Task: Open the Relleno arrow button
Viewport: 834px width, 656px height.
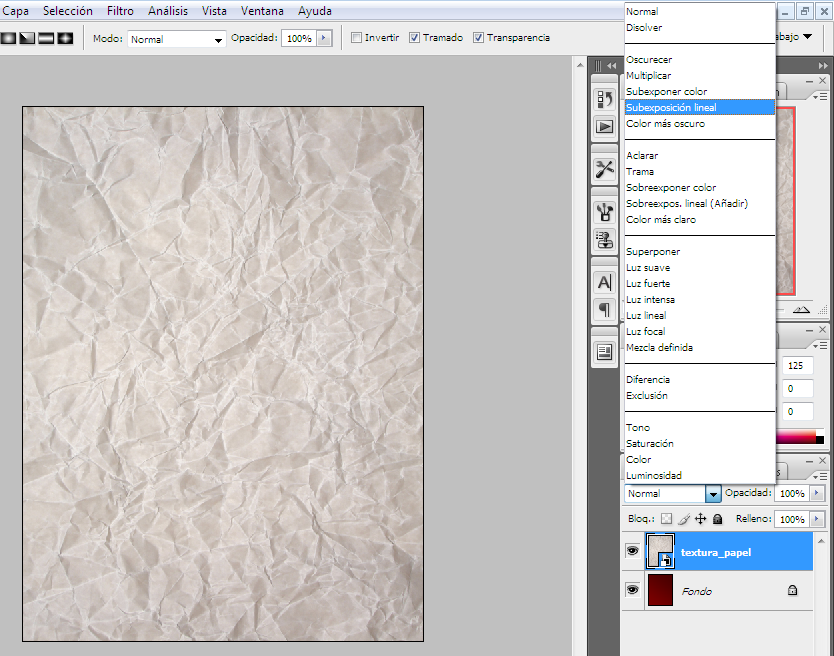Action: pyautogui.click(x=817, y=519)
